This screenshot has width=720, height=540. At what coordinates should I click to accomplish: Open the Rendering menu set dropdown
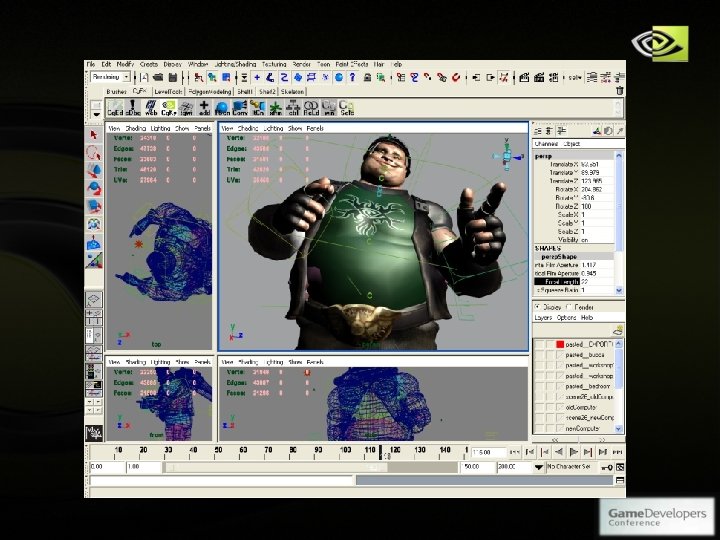coord(110,77)
